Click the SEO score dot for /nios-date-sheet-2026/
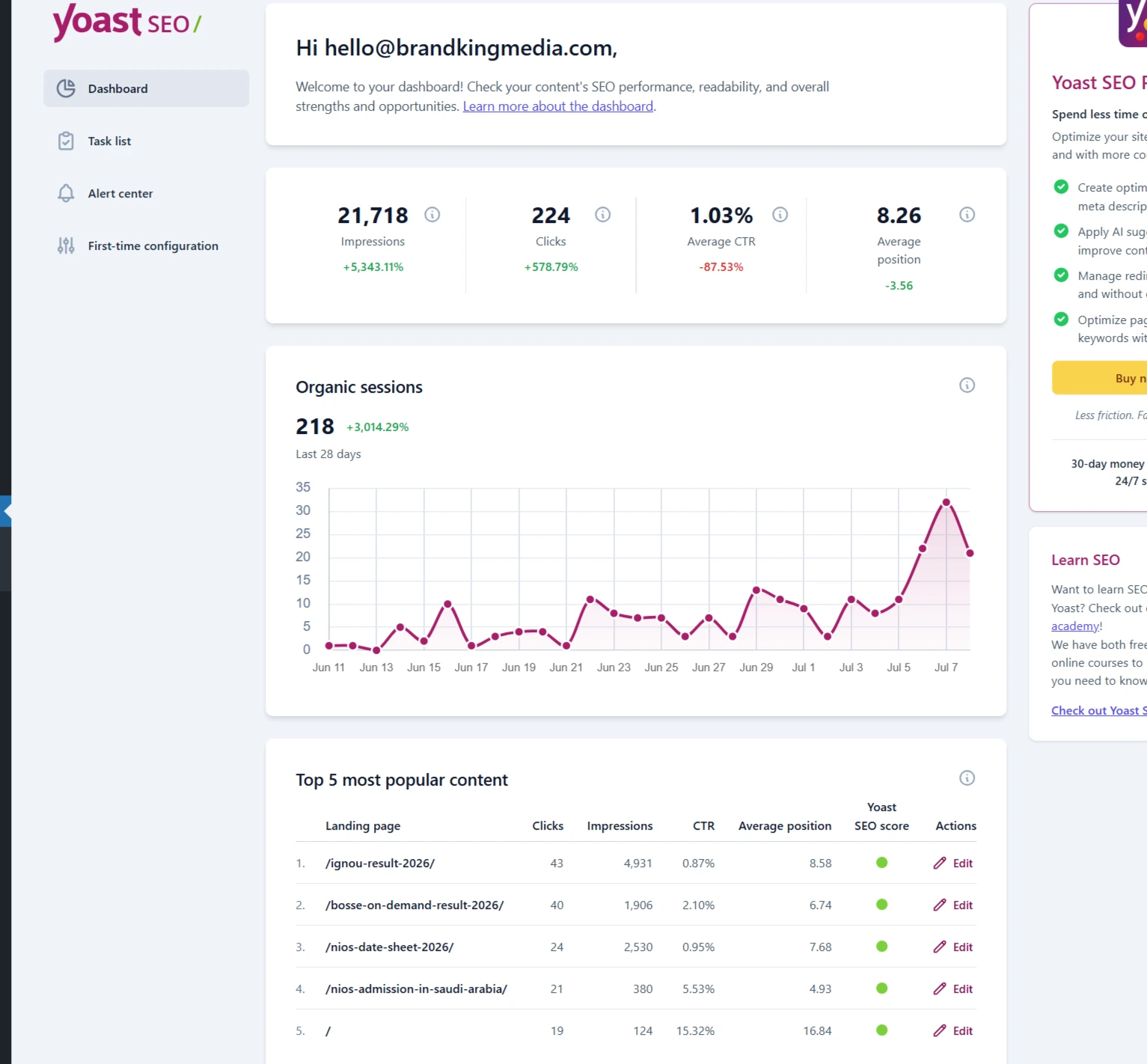This screenshot has width=1147, height=1064. pos(882,947)
